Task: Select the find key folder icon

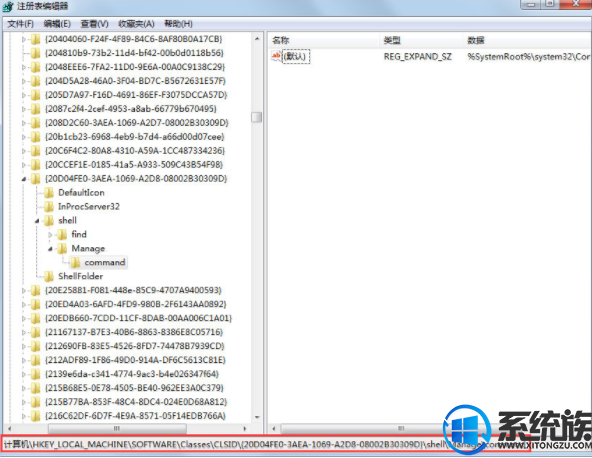Action: 62,235
